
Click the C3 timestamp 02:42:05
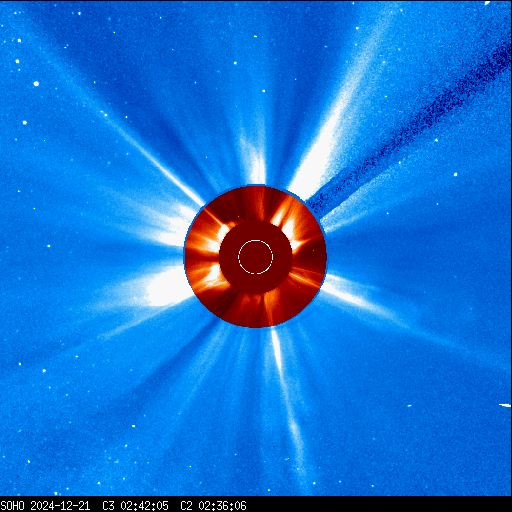[x=144, y=506]
